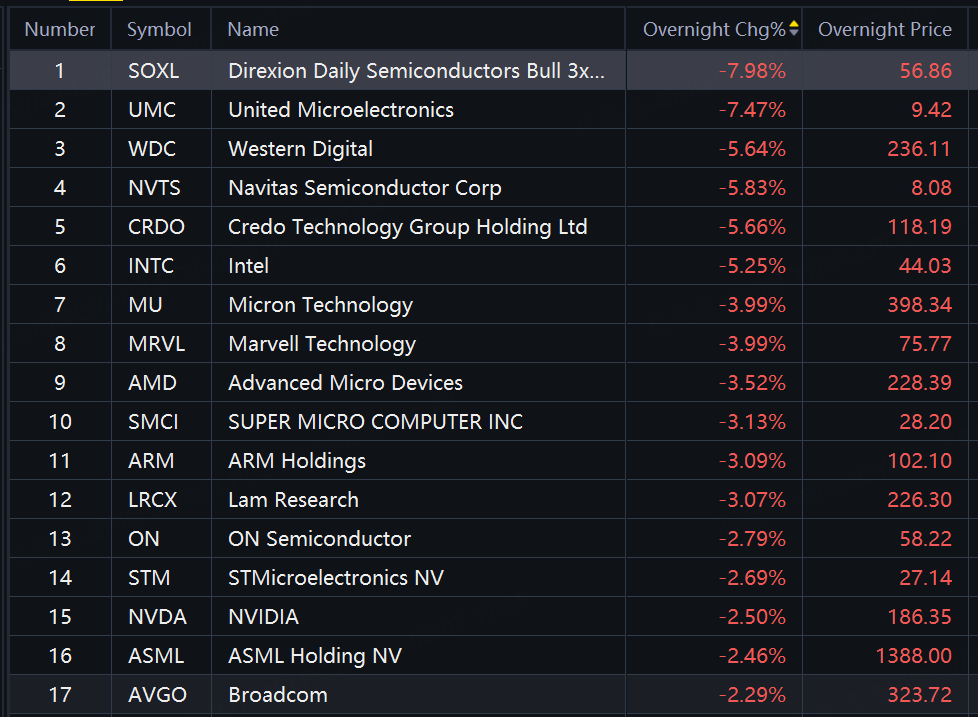Click the AMD symbol
Screen dimensions: 978x717
(152, 383)
